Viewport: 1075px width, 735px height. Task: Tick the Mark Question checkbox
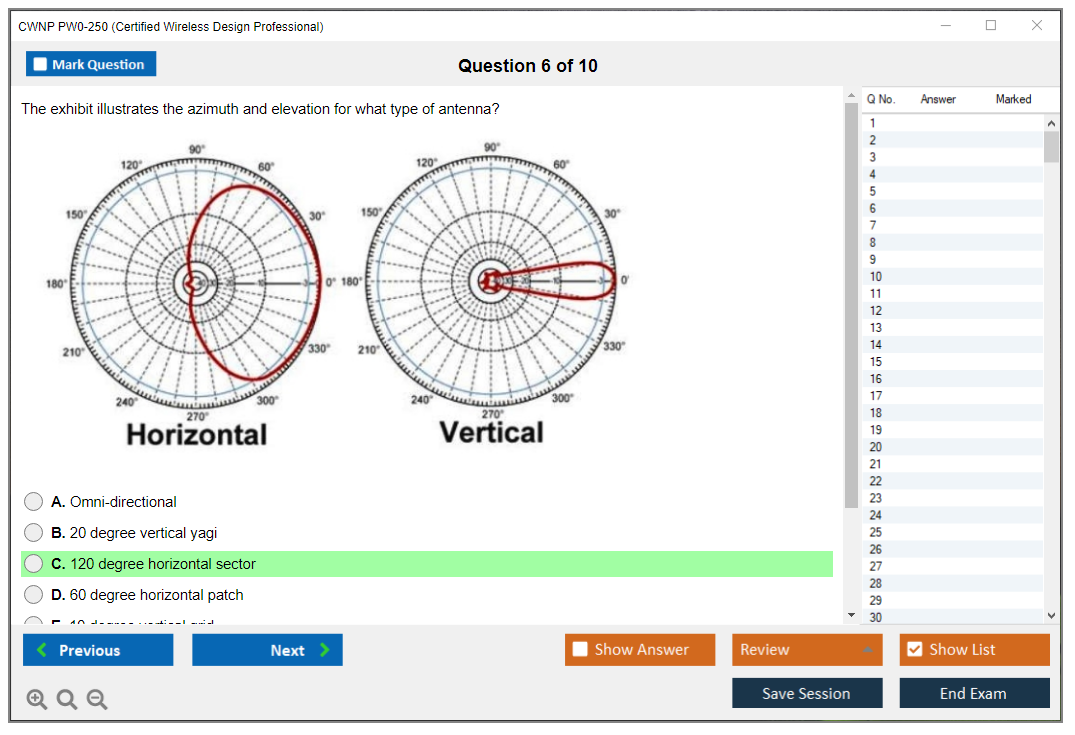(x=41, y=64)
